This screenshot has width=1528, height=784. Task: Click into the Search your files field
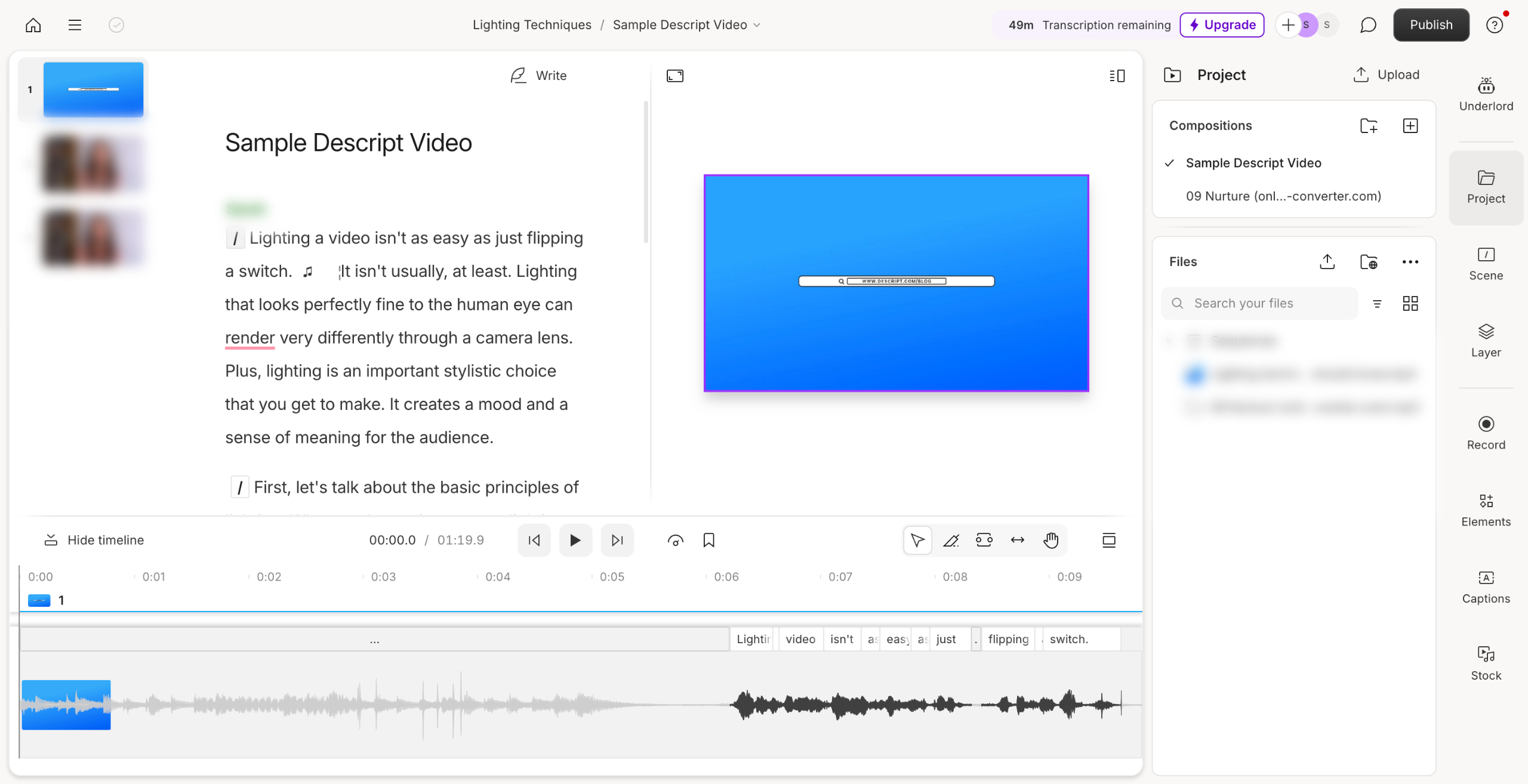tap(1259, 304)
